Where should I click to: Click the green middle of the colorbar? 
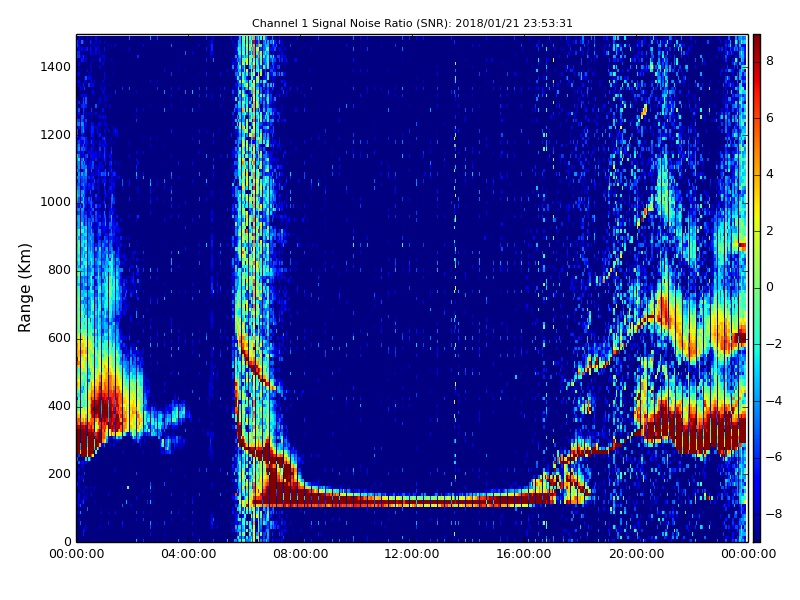(x=757, y=288)
